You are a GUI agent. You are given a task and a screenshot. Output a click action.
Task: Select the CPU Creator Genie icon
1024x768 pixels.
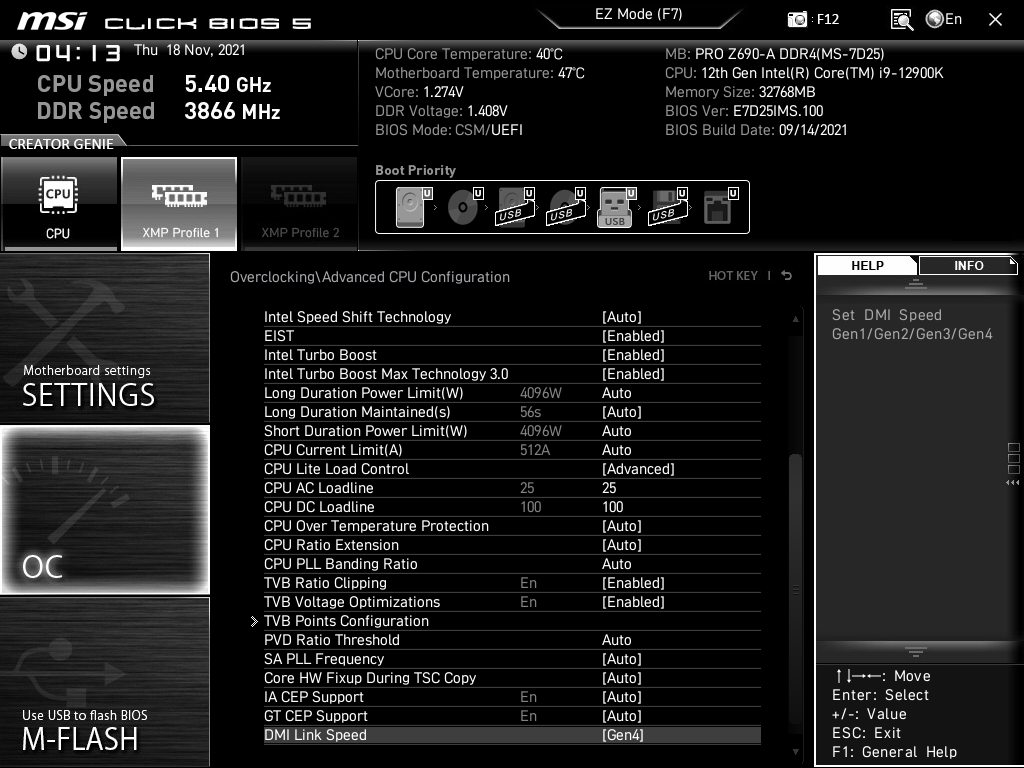point(59,204)
